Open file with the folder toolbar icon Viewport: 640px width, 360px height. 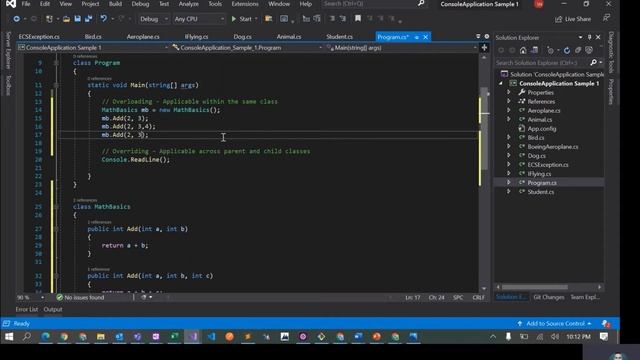[x=66, y=19]
